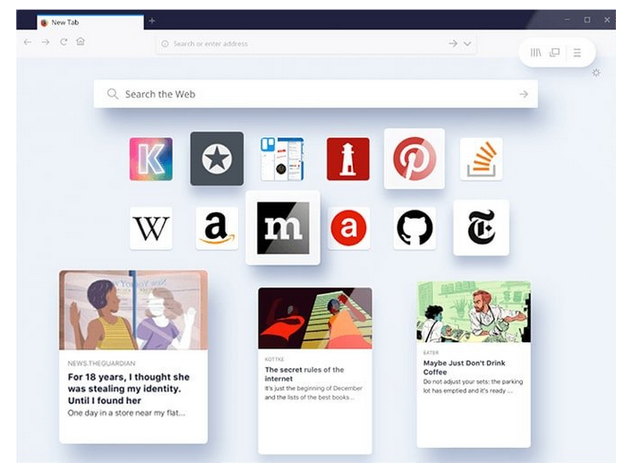Open a new tab with plus button
The height and width of the screenshot is (474, 629).
coord(152,21)
